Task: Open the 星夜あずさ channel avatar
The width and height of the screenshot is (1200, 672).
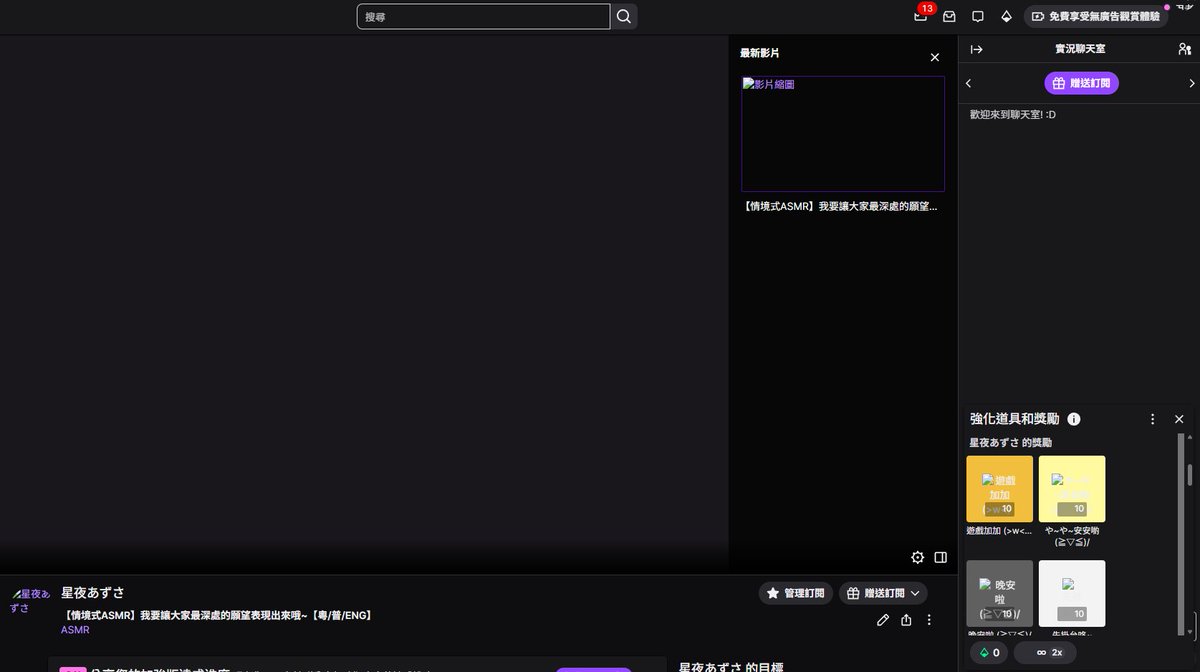Action: (30, 601)
